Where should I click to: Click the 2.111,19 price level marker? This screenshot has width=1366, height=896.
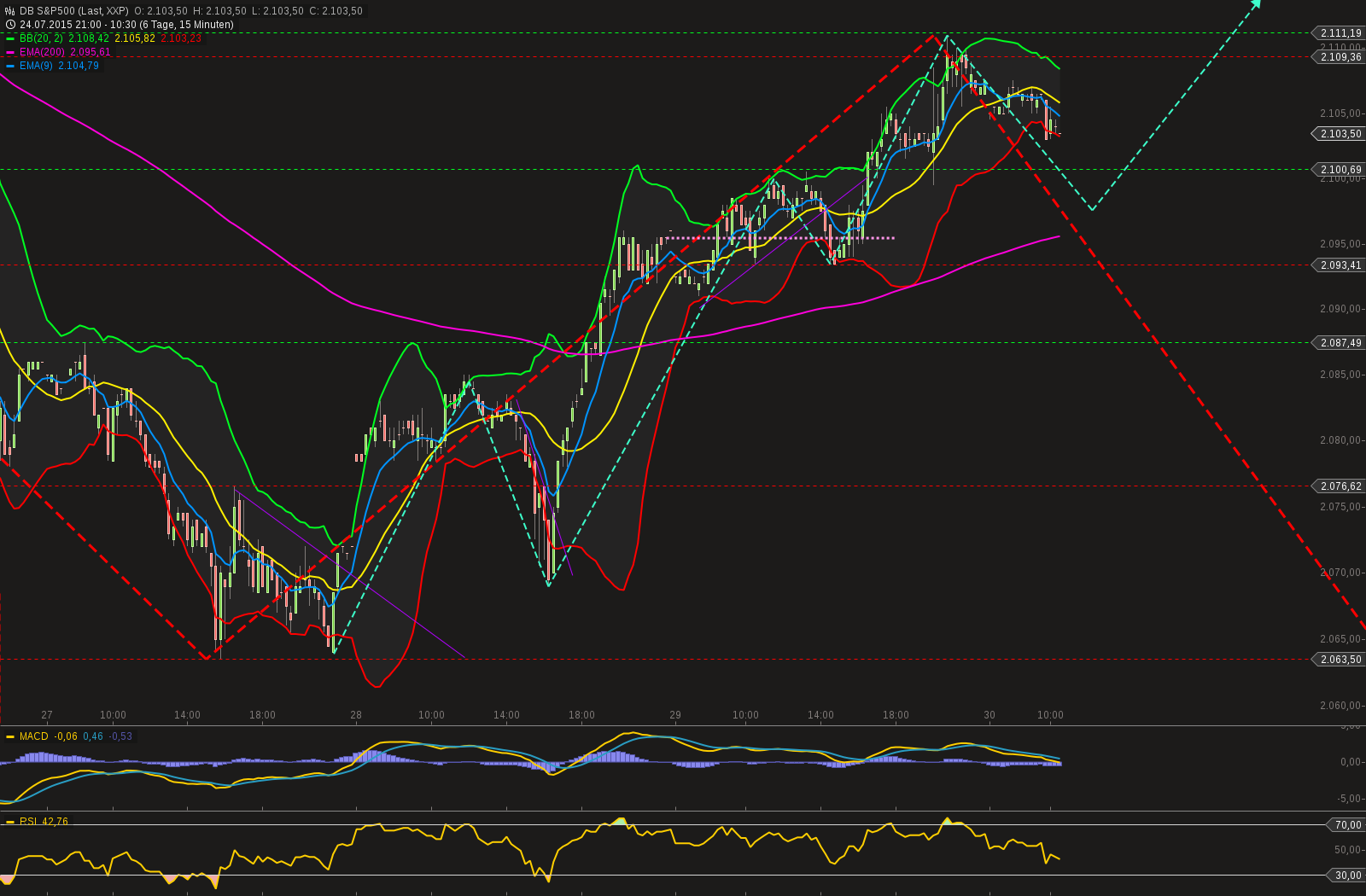click(x=1340, y=33)
